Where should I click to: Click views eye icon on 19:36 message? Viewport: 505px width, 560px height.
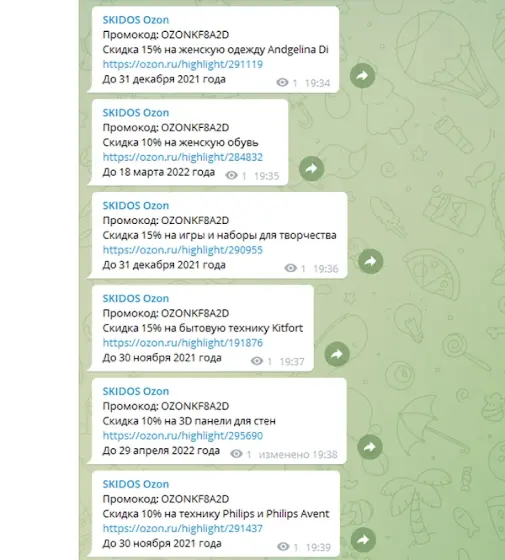290,268
